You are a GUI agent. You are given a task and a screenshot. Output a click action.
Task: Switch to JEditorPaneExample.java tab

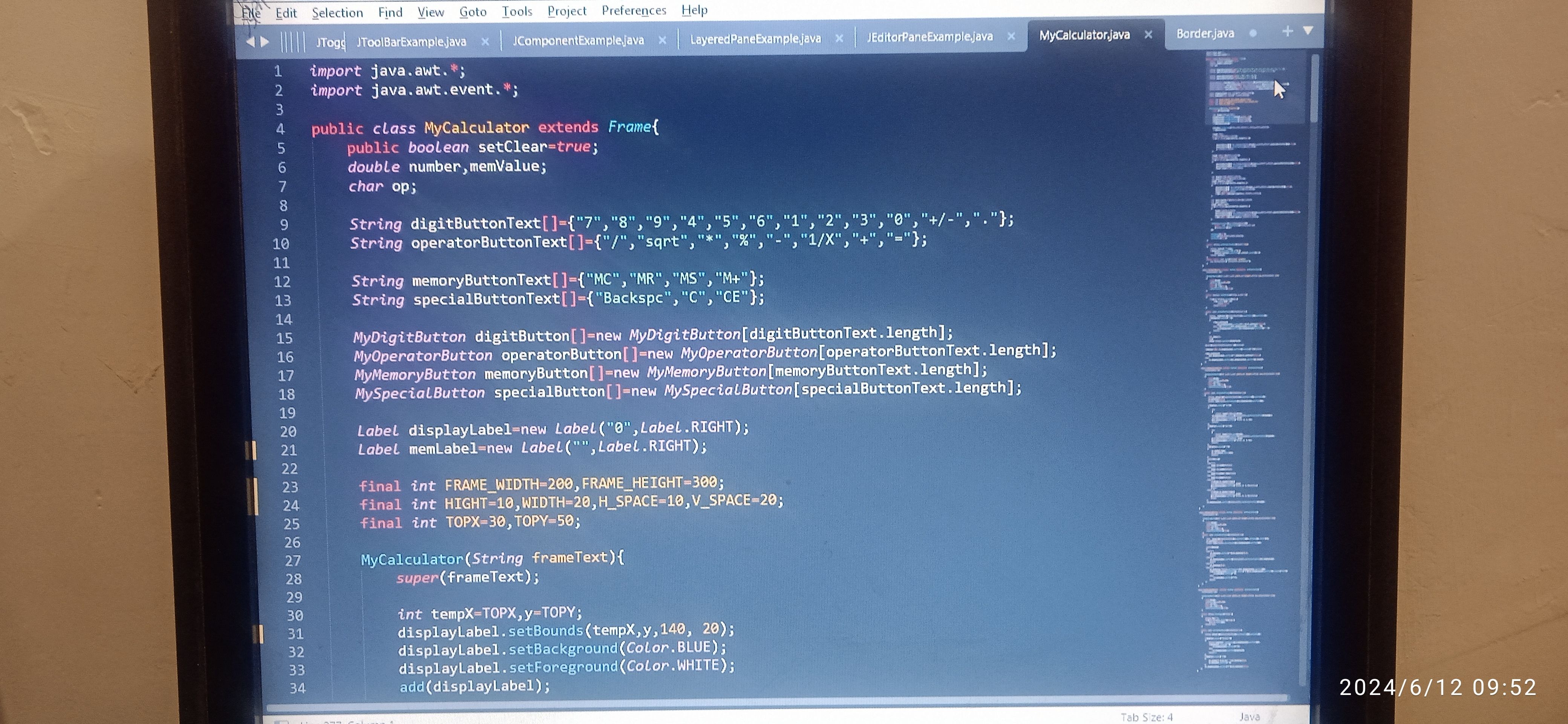pyautogui.click(x=929, y=37)
